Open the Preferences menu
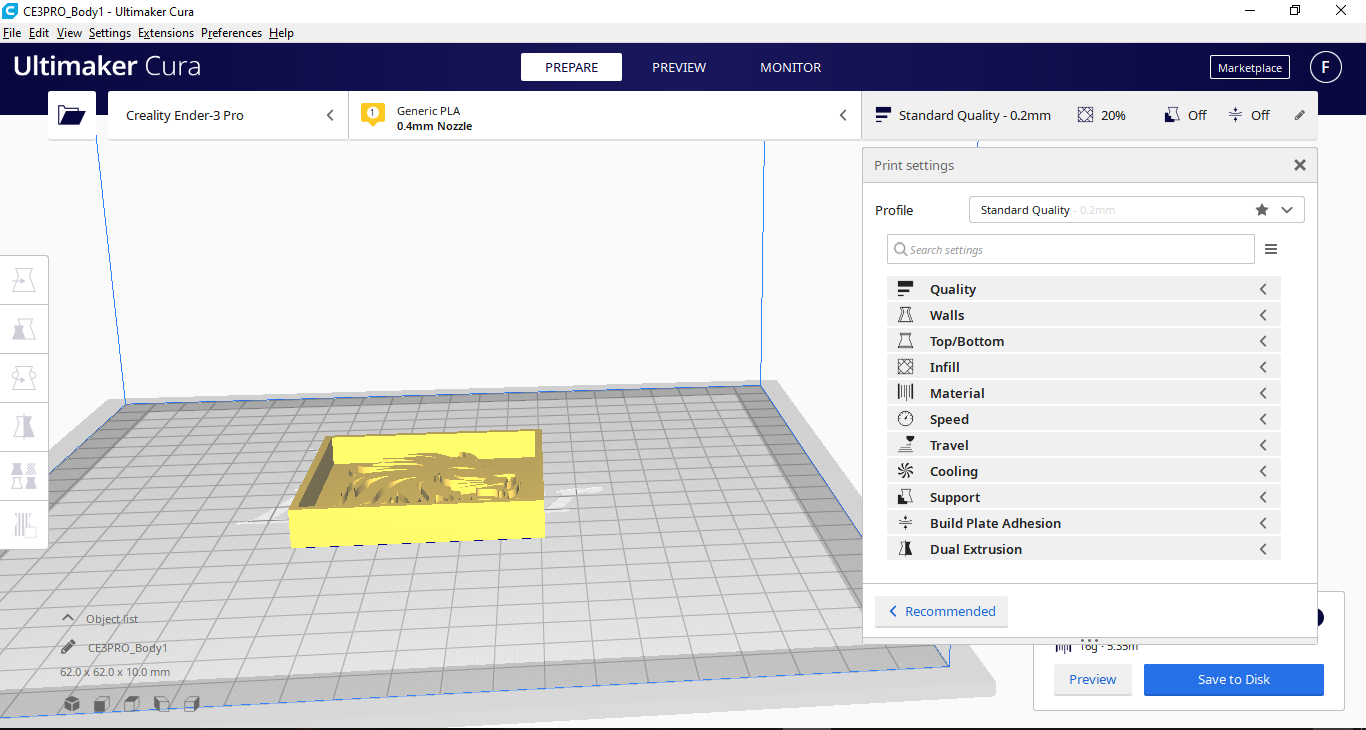The height and width of the screenshot is (730, 1366). coord(231,33)
